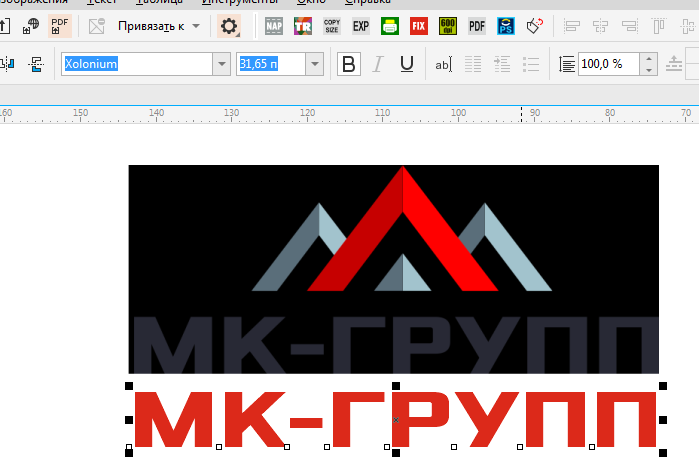Click the Publish to Web globe icon
This screenshot has width=699, height=470.
click(31, 26)
